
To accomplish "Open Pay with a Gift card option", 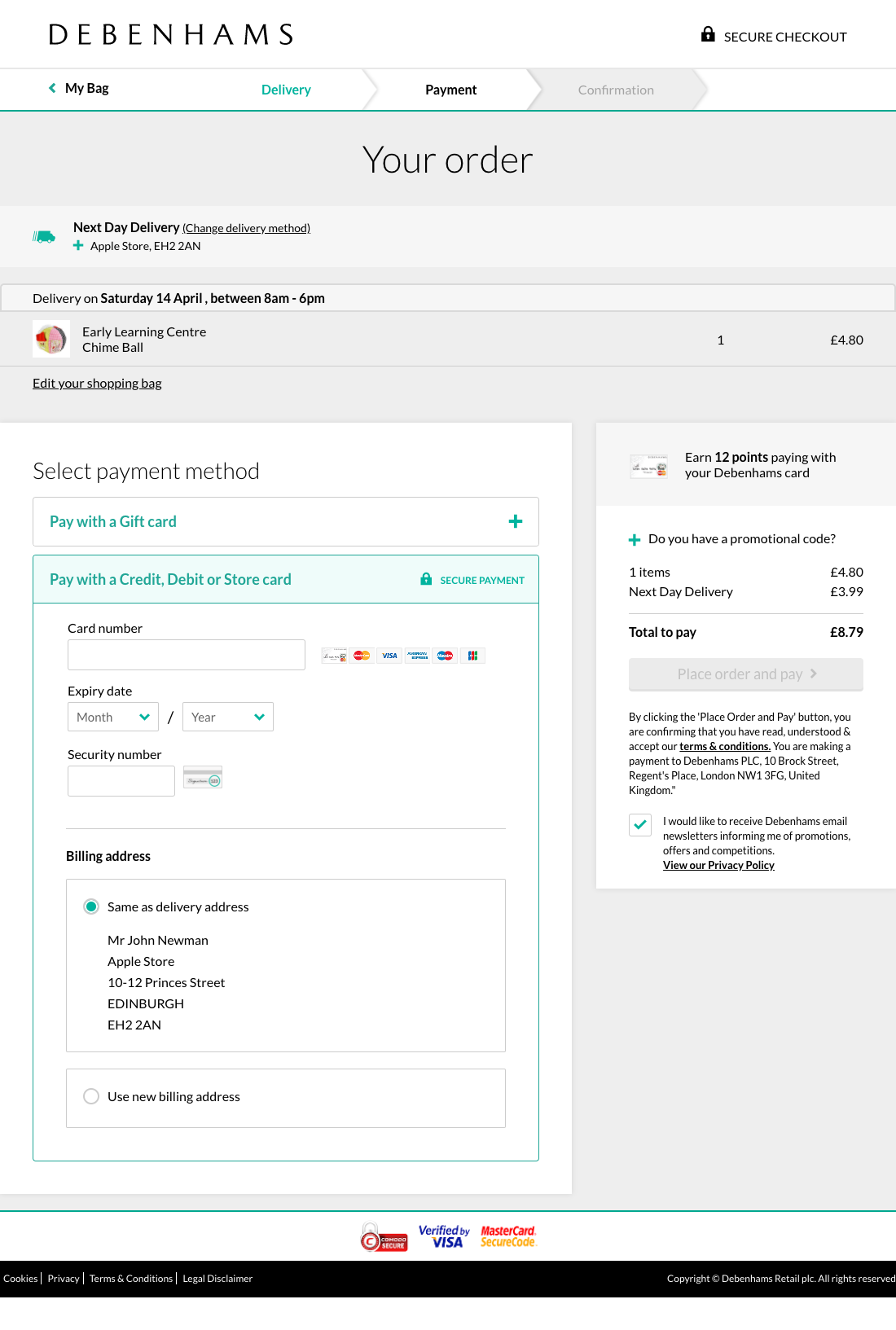I will coord(286,521).
